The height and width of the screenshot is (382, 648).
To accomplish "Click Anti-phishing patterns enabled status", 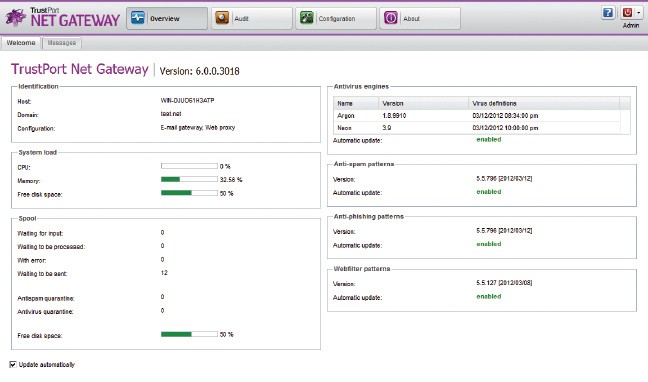I will (488, 244).
